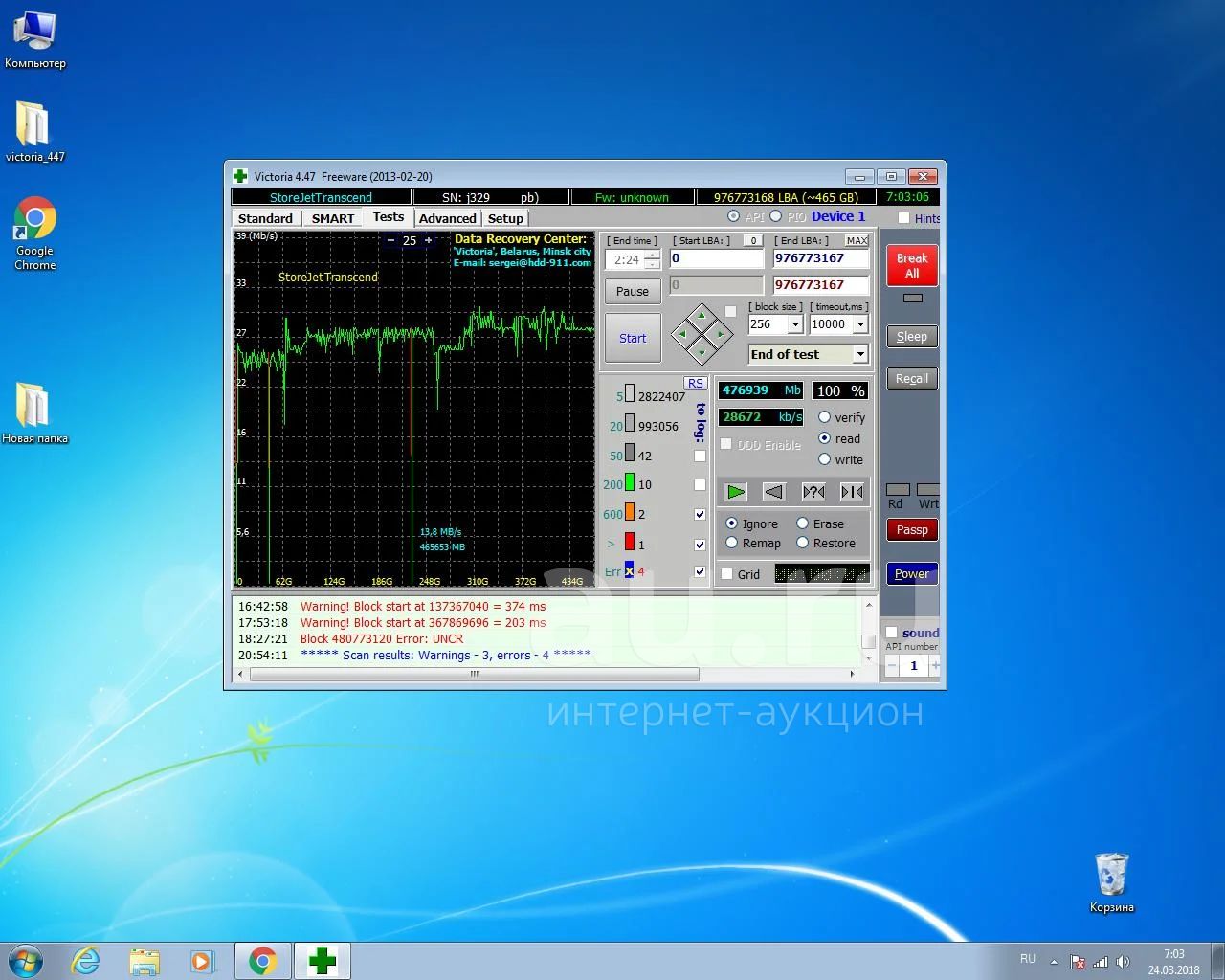This screenshot has height=980, width=1225.
Task: Open Компьютер desktop icon
Action: coord(35,39)
